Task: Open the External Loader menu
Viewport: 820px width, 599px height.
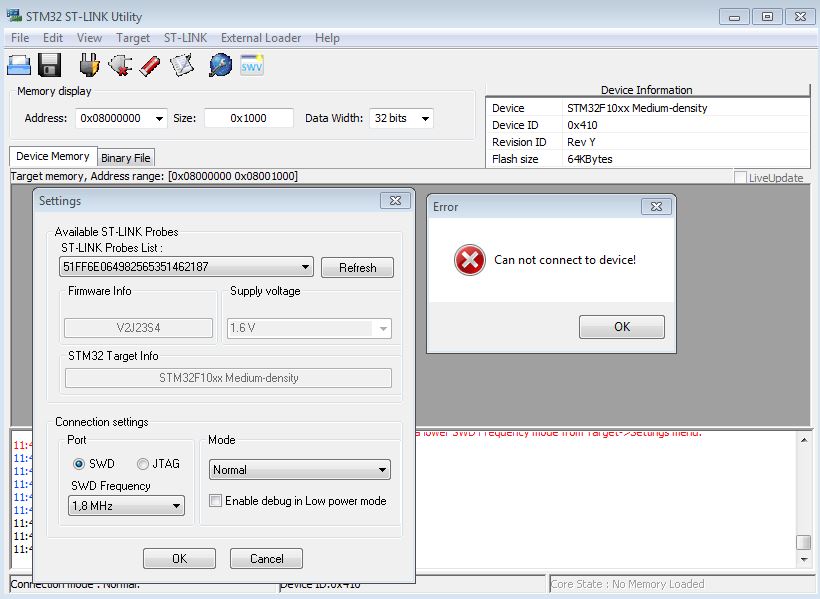Action: coord(260,38)
